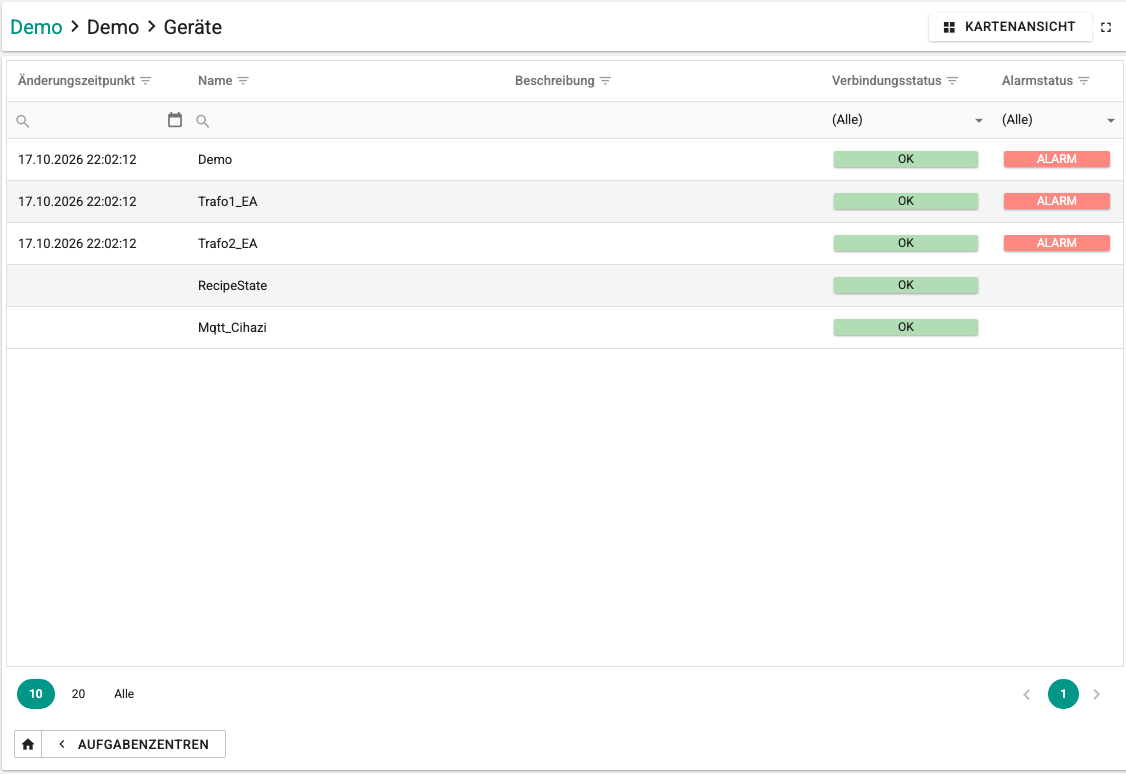The image size is (1126, 774).
Task: Select 10 rows per page
Action: 36,694
